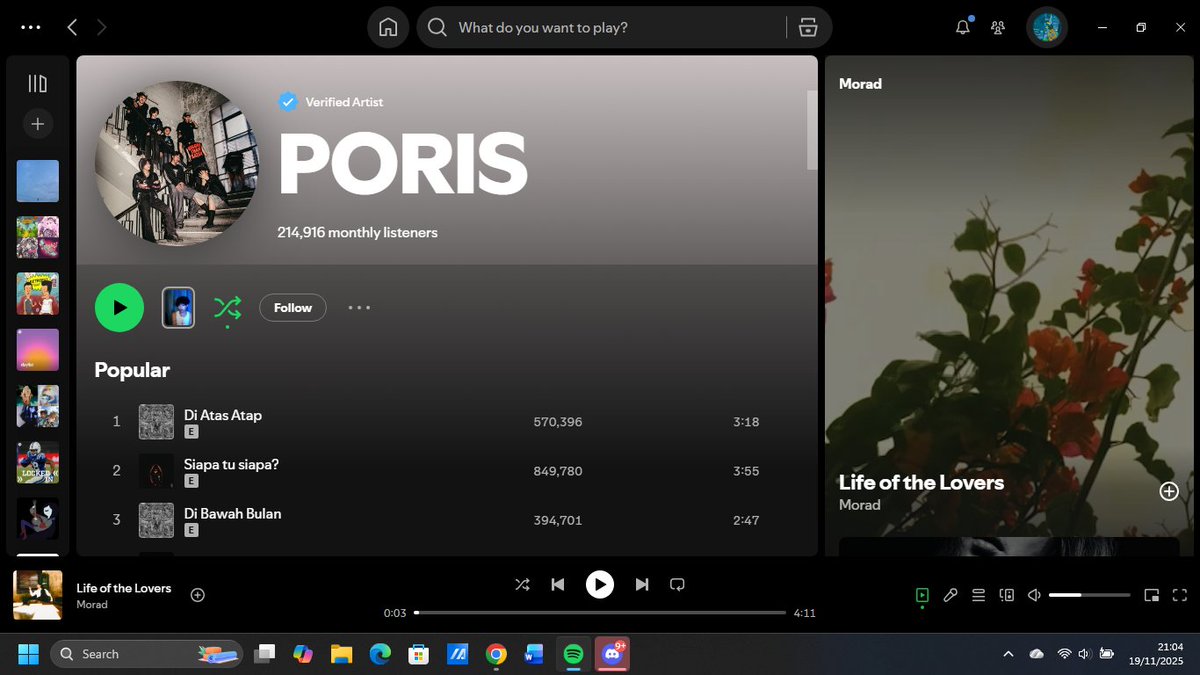The height and width of the screenshot is (675, 1200).
Task: Enter full screen player mode
Action: coord(1180,595)
